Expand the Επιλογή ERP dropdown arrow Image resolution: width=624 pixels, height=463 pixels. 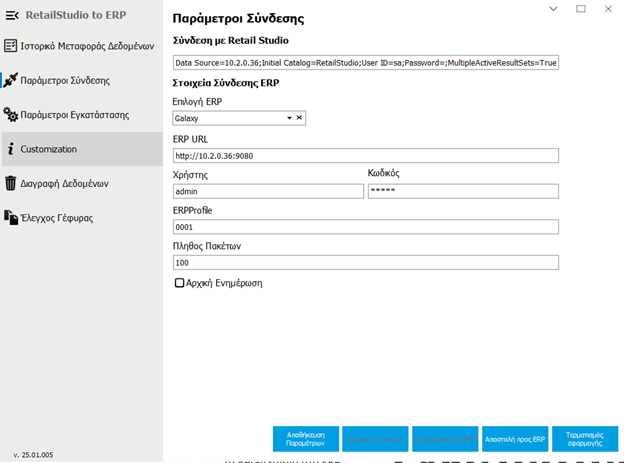pos(289,118)
